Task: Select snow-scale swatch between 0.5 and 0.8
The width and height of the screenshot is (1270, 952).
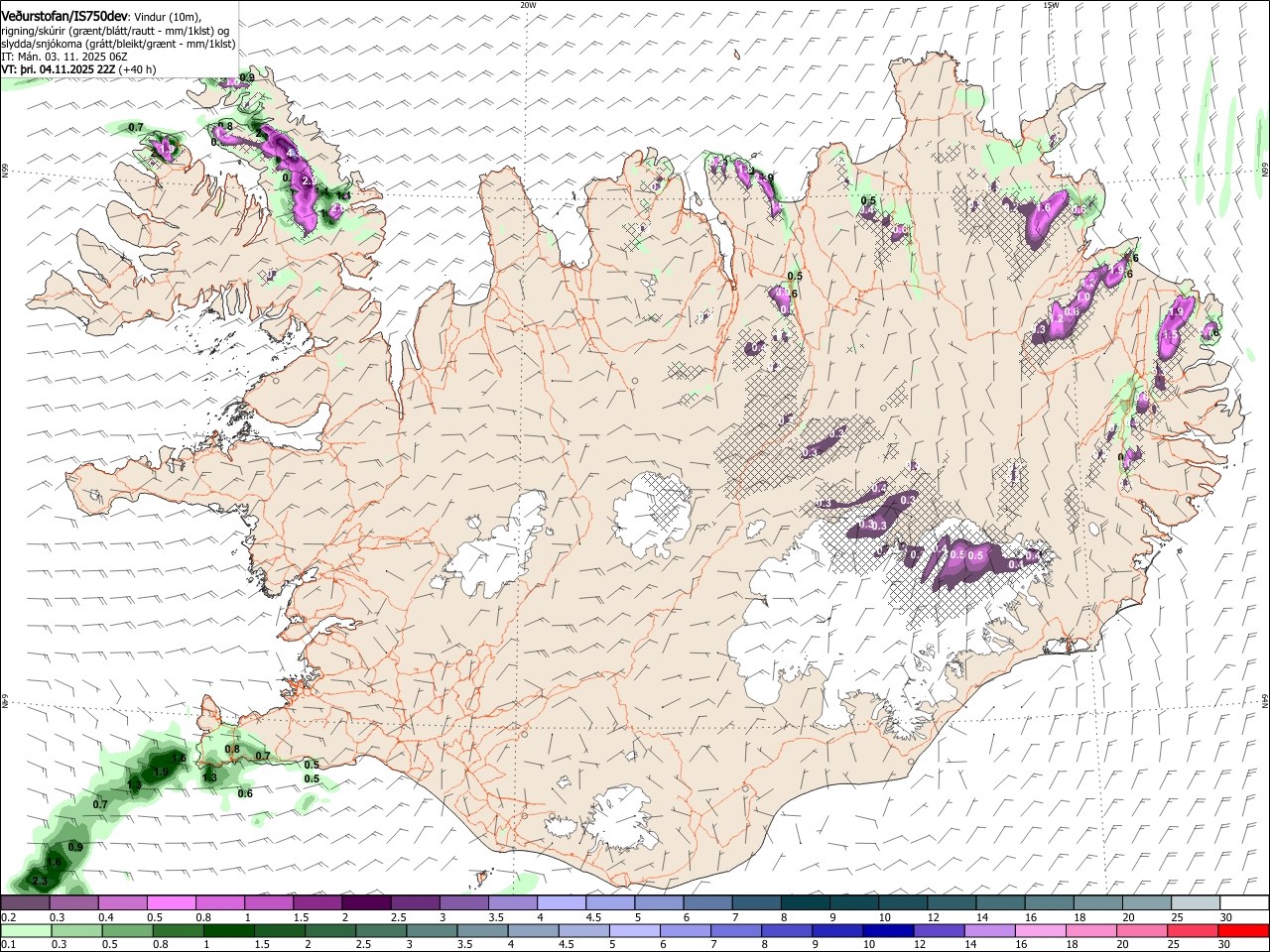Action: point(171,902)
